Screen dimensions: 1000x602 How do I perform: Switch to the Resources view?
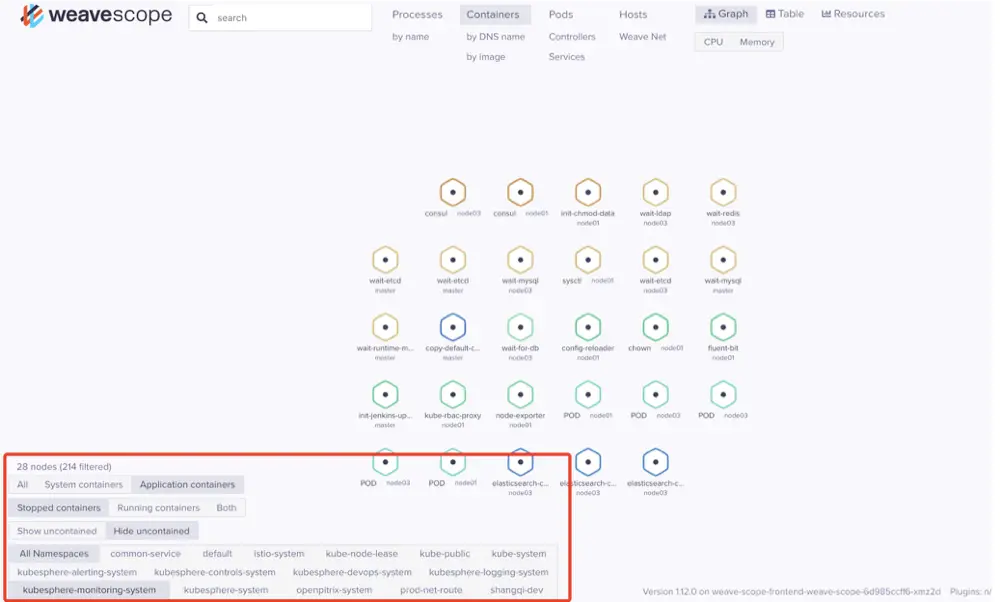click(x=853, y=14)
